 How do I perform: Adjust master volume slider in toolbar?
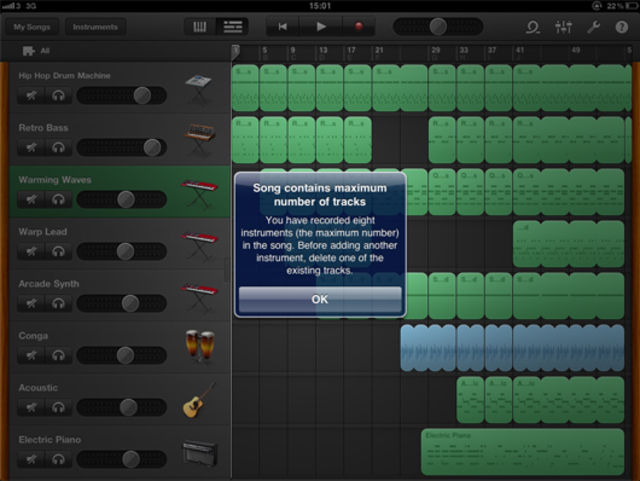pyautogui.click(x=438, y=27)
